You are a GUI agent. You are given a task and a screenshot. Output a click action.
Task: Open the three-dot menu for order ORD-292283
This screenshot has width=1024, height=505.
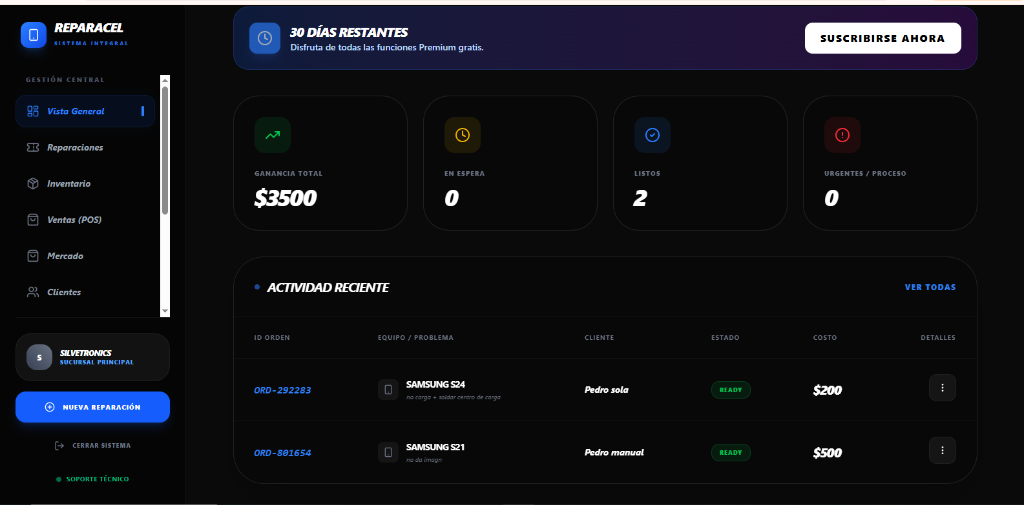tap(942, 388)
